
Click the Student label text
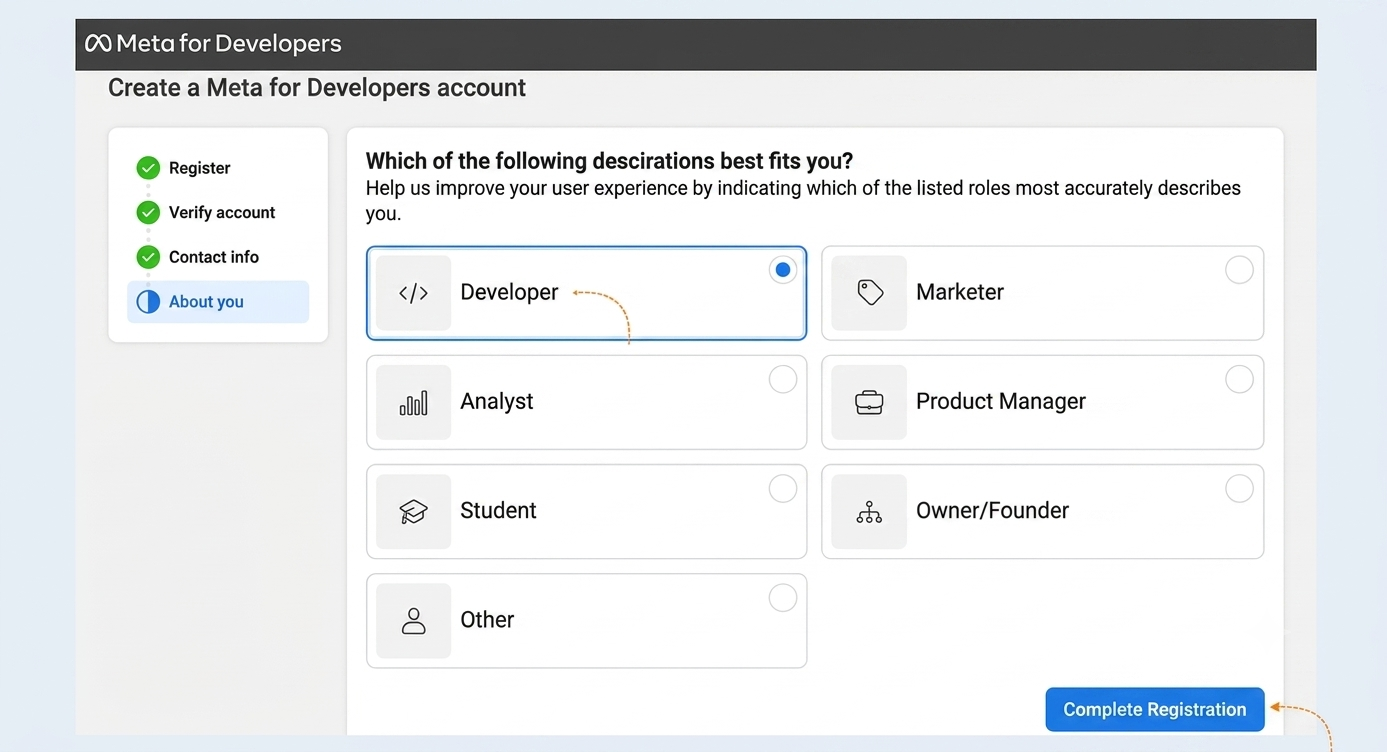coord(498,510)
